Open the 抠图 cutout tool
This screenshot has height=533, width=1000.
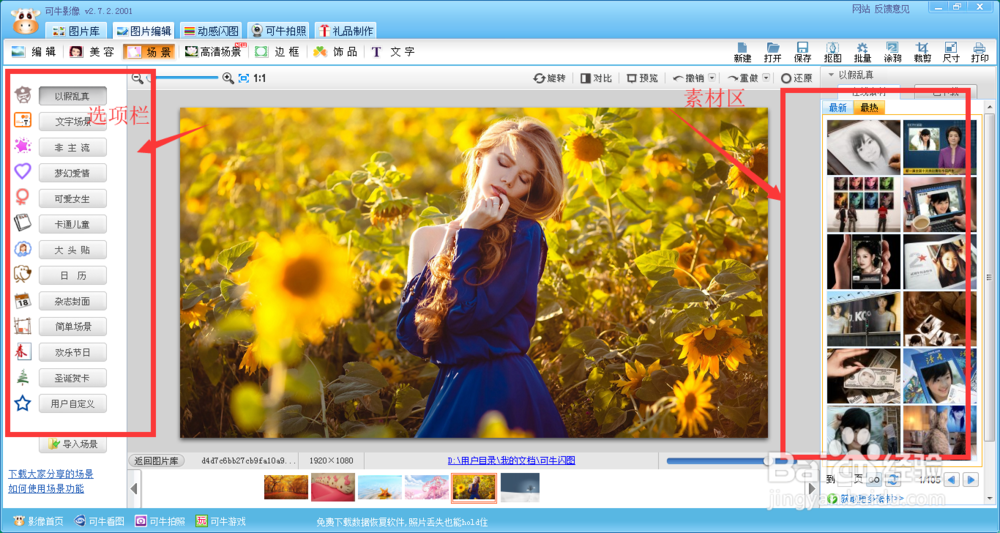(832, 52)
